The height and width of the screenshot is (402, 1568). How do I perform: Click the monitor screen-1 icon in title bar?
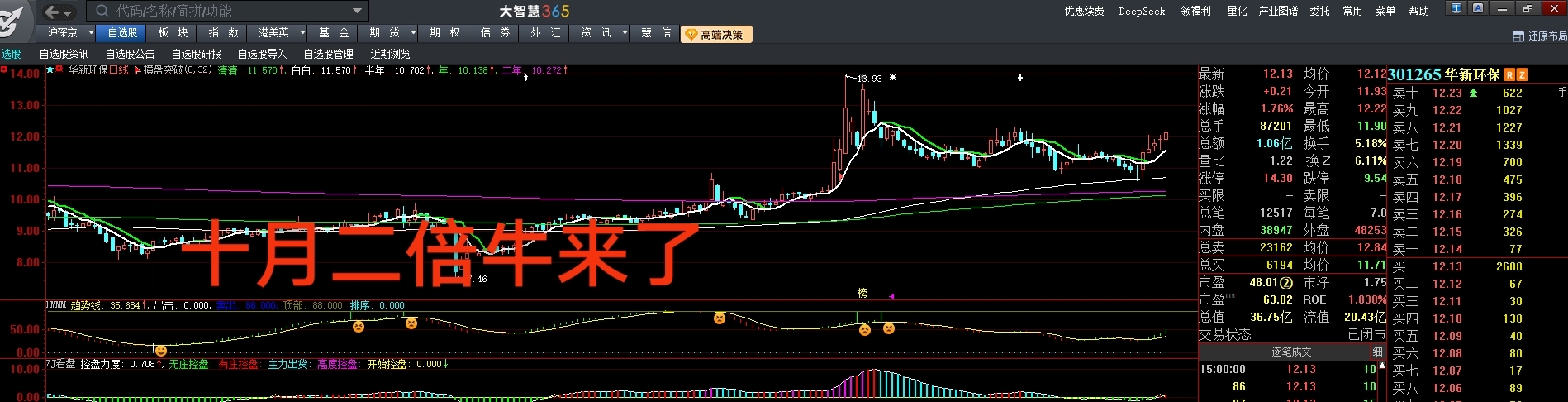coord(1456,8)
